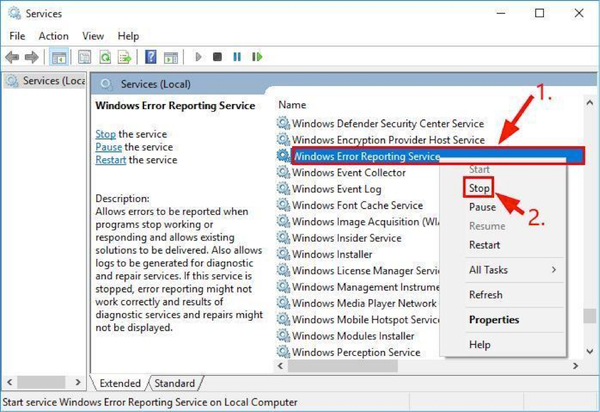Select Services (Local) in the console tree
The image size is (600, 412).
point(45,81)
